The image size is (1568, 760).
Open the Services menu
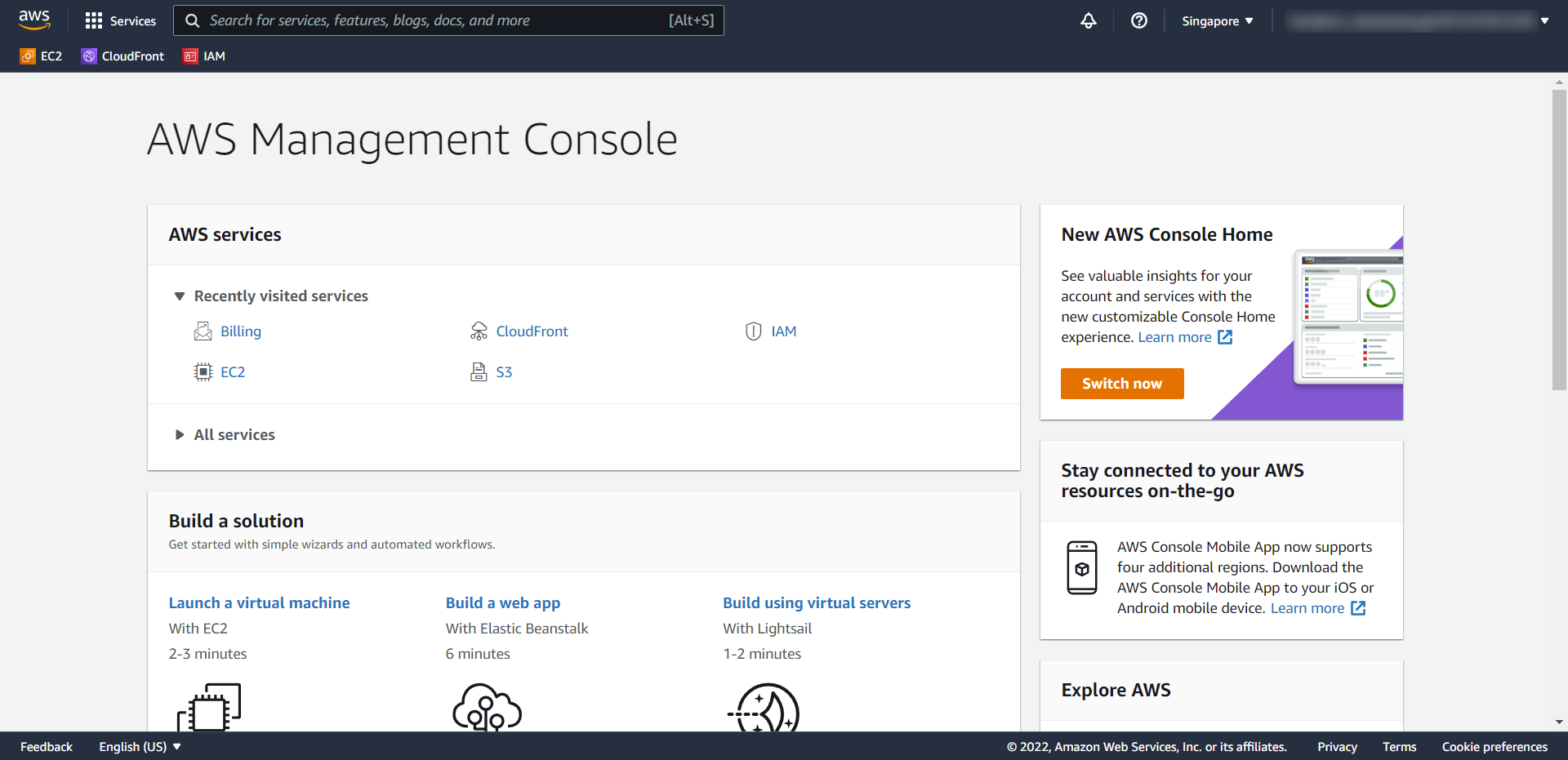point(120,20)
